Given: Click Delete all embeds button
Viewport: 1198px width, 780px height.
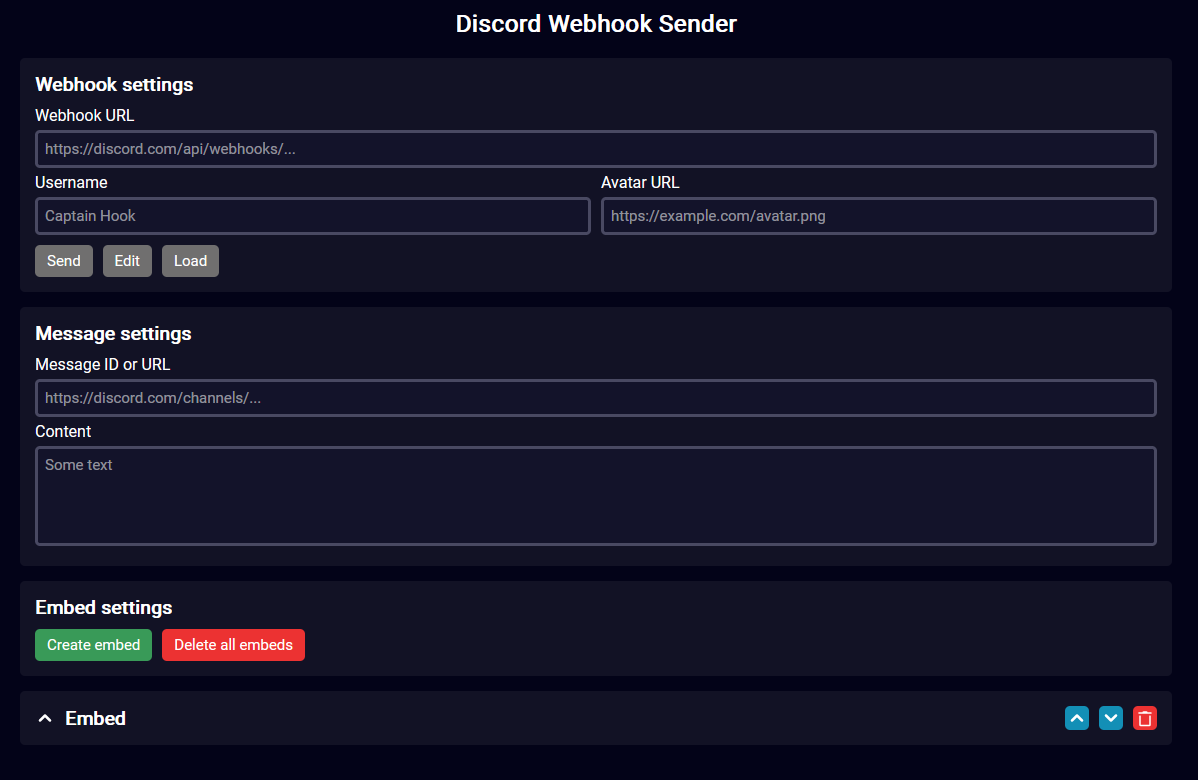Looking at the screenshot, I should tap(233, 645).
